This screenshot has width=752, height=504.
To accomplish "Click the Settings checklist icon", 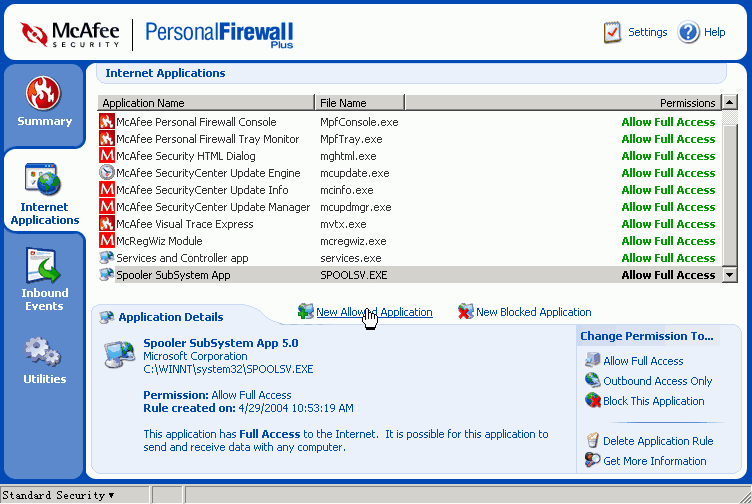I will pos(613,32).
